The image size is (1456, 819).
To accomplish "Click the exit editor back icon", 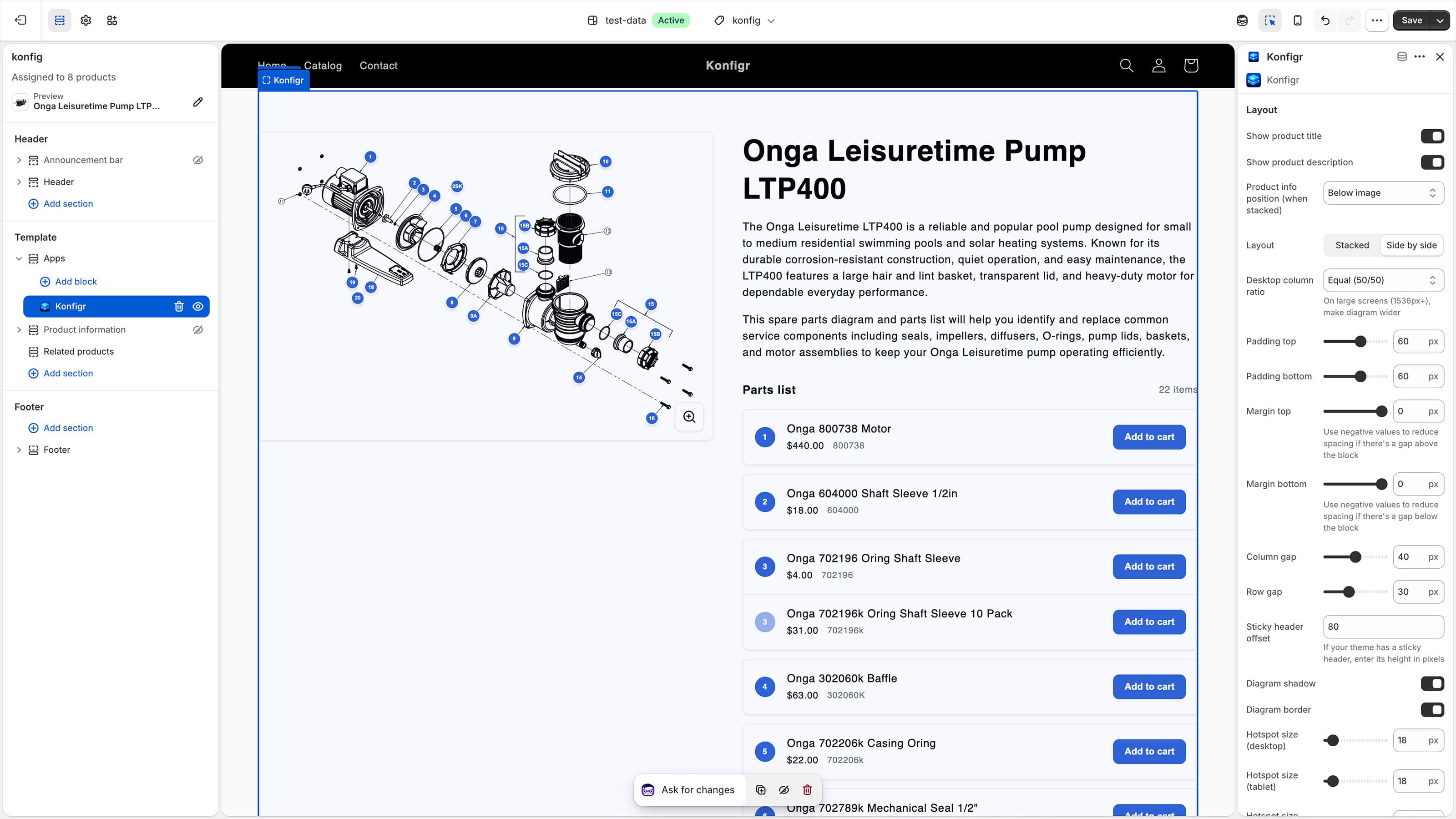I will (x=20, y=20).
